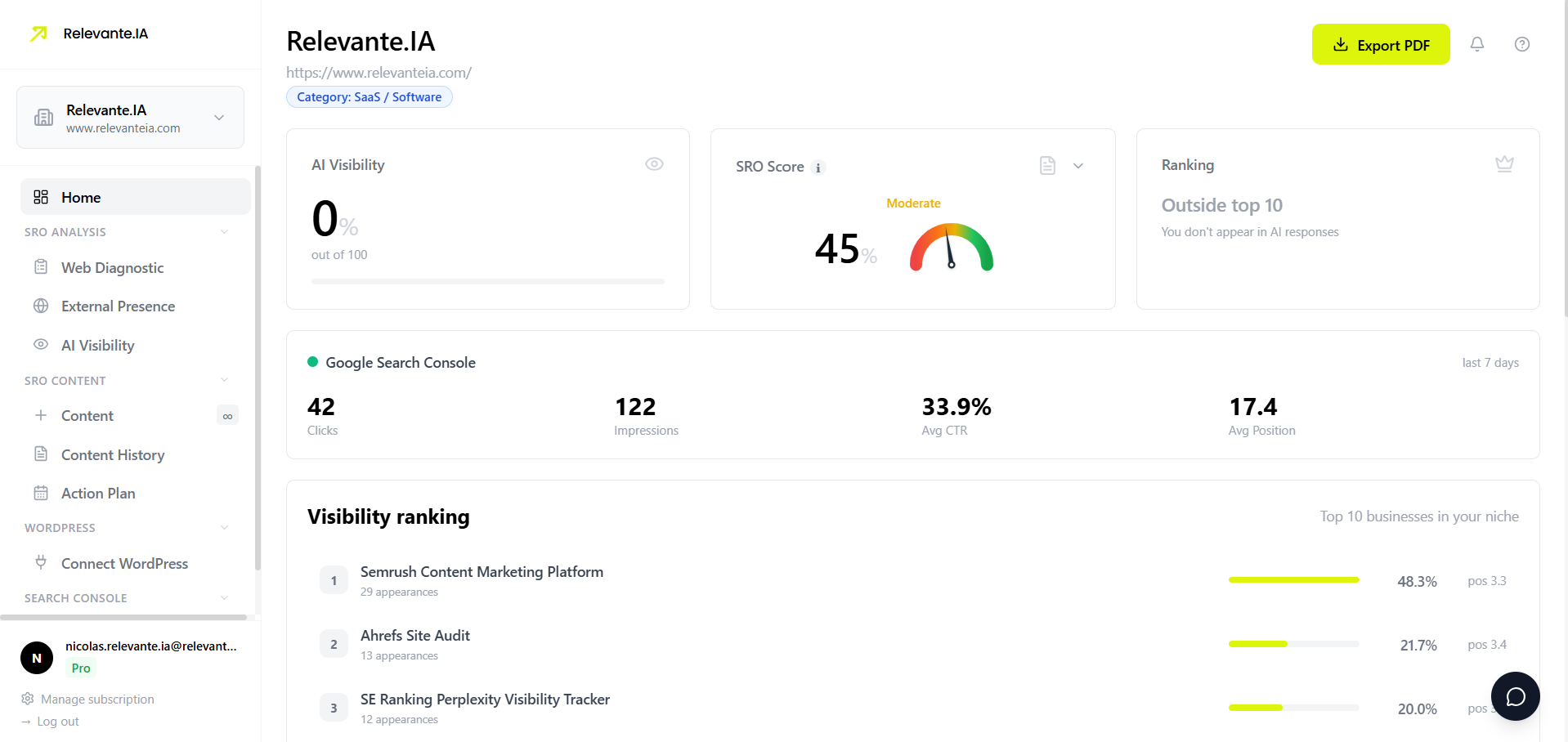Click the infinity badge beside Content

227,416
